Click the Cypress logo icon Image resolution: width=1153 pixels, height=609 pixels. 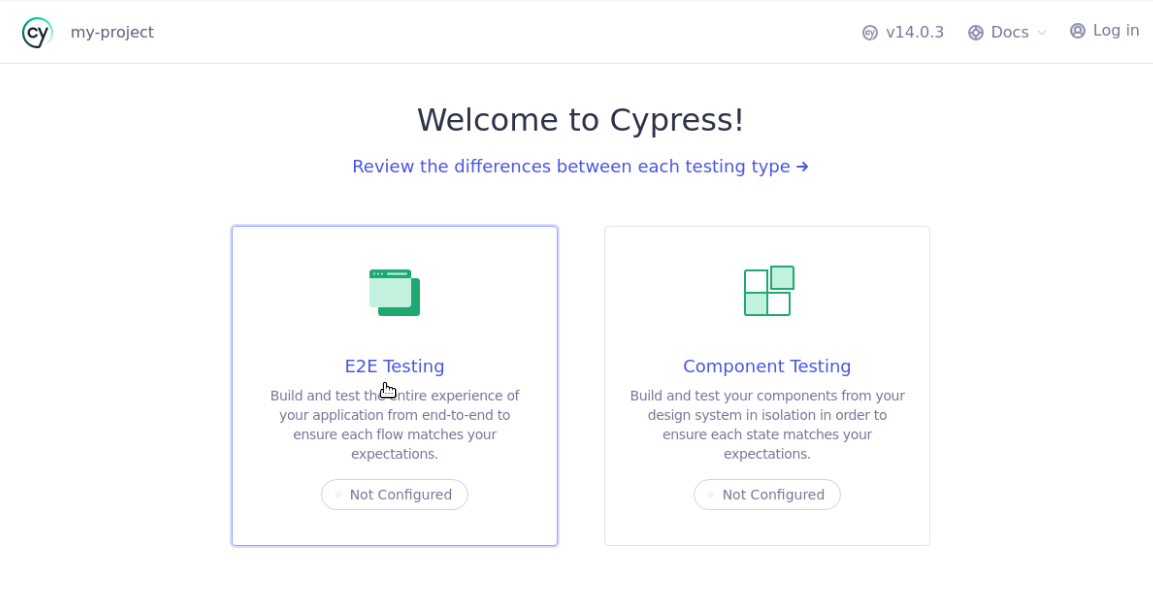(37, 32)
